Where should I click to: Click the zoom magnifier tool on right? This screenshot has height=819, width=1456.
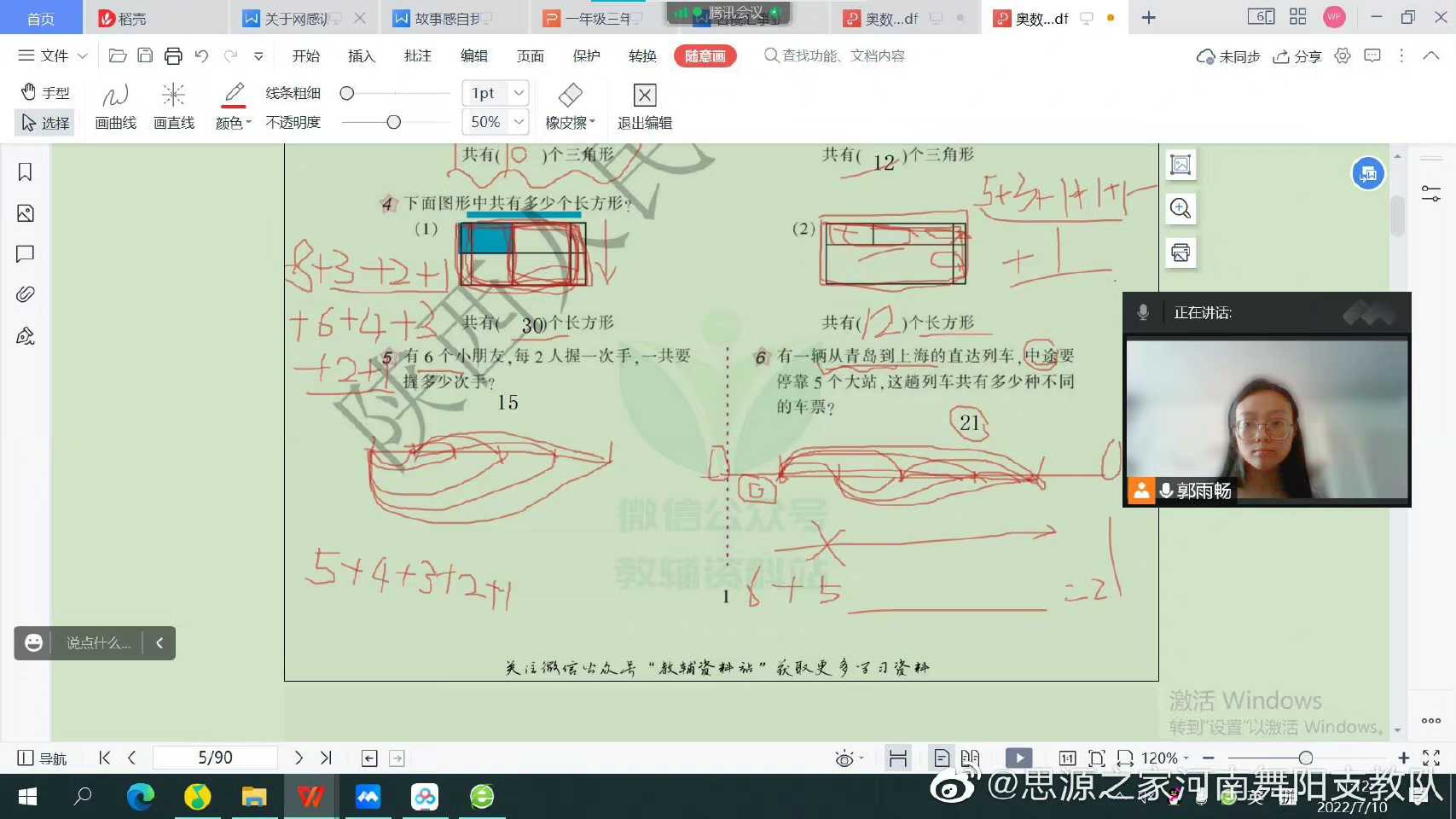1180,208
